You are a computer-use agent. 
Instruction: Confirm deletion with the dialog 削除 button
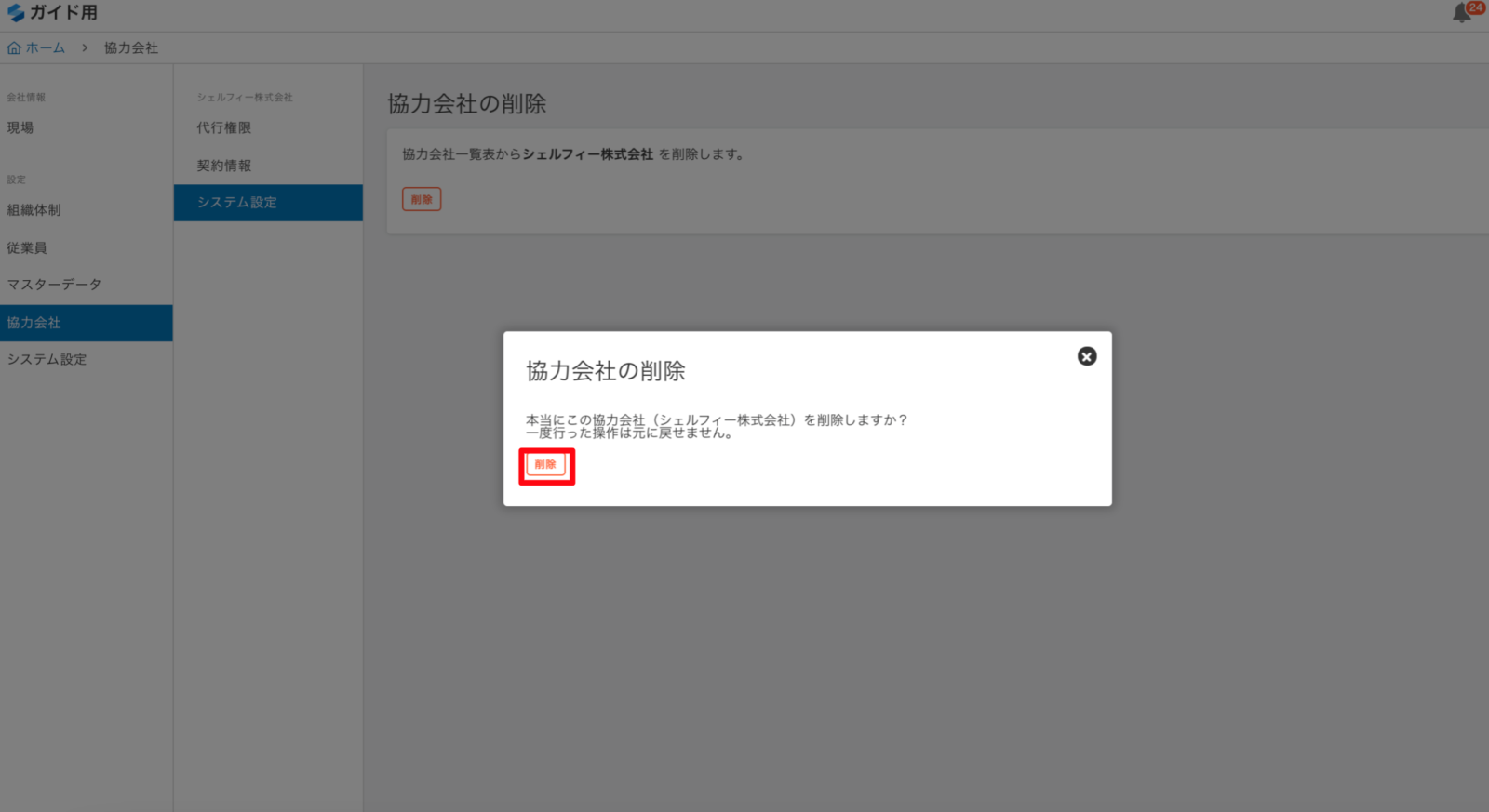coord(545,465)
